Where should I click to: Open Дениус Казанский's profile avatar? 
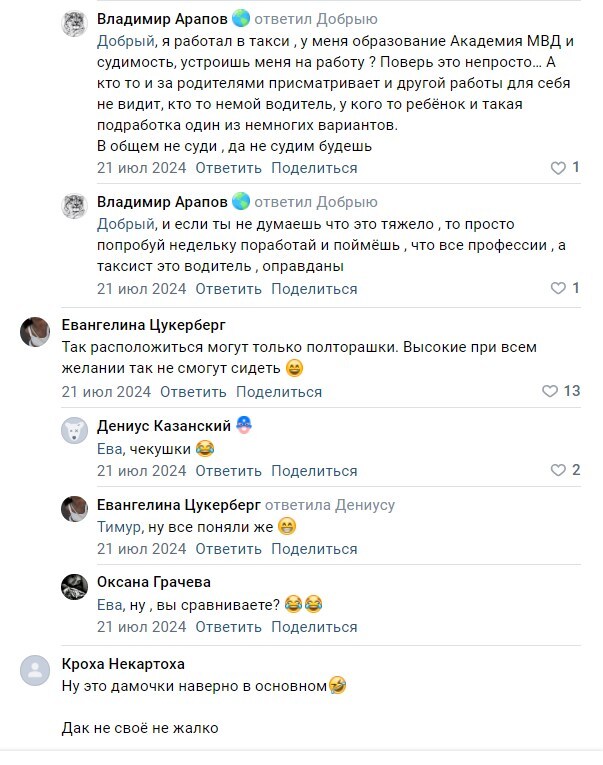(75, 431)
